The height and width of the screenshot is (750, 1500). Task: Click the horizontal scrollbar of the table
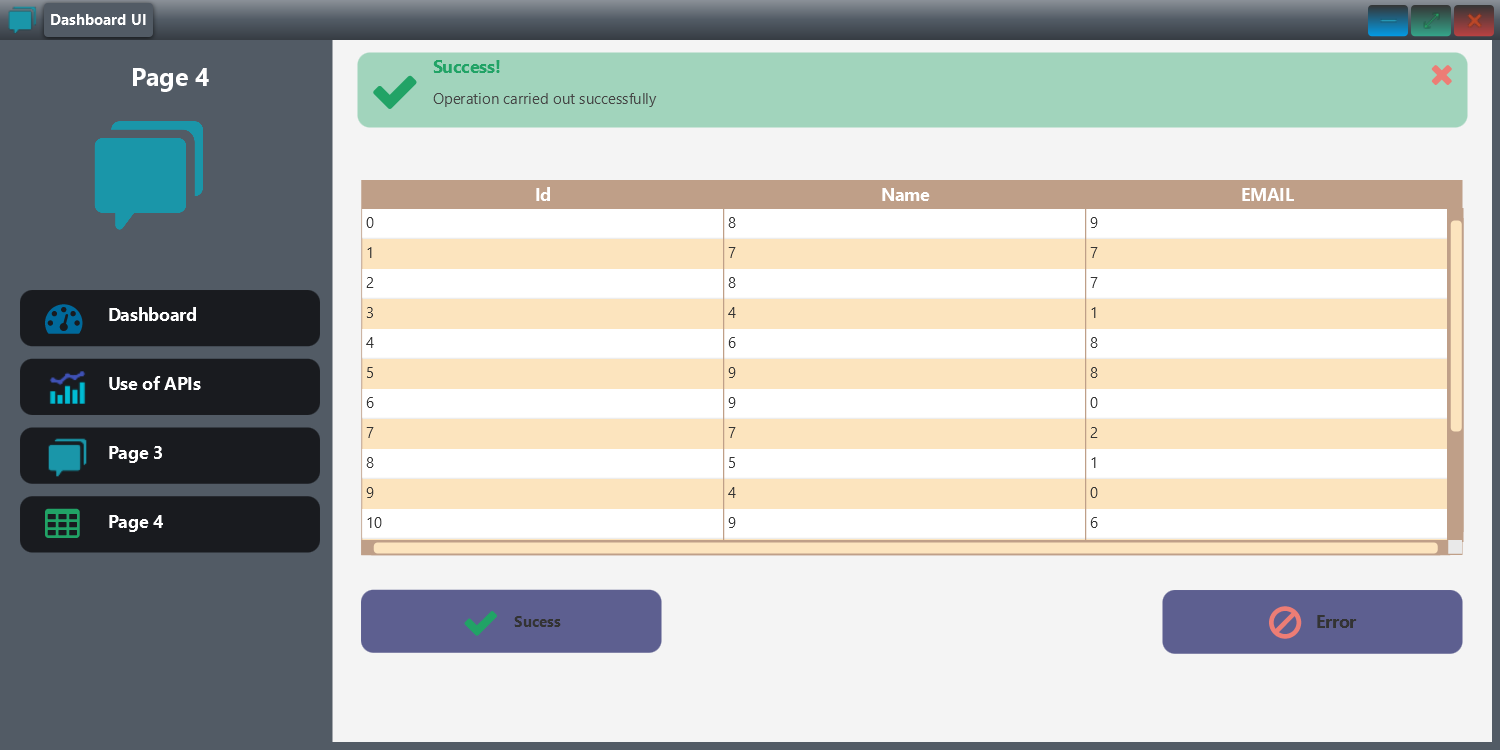coord(905,548)
